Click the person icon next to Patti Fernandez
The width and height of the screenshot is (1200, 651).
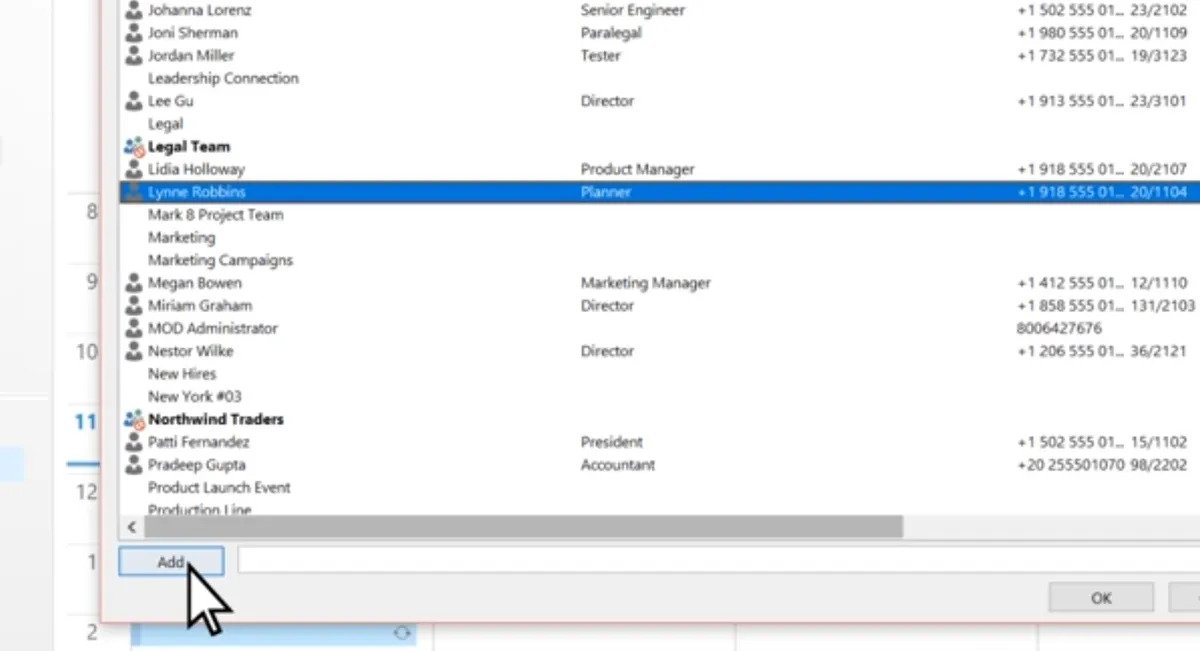134,442
